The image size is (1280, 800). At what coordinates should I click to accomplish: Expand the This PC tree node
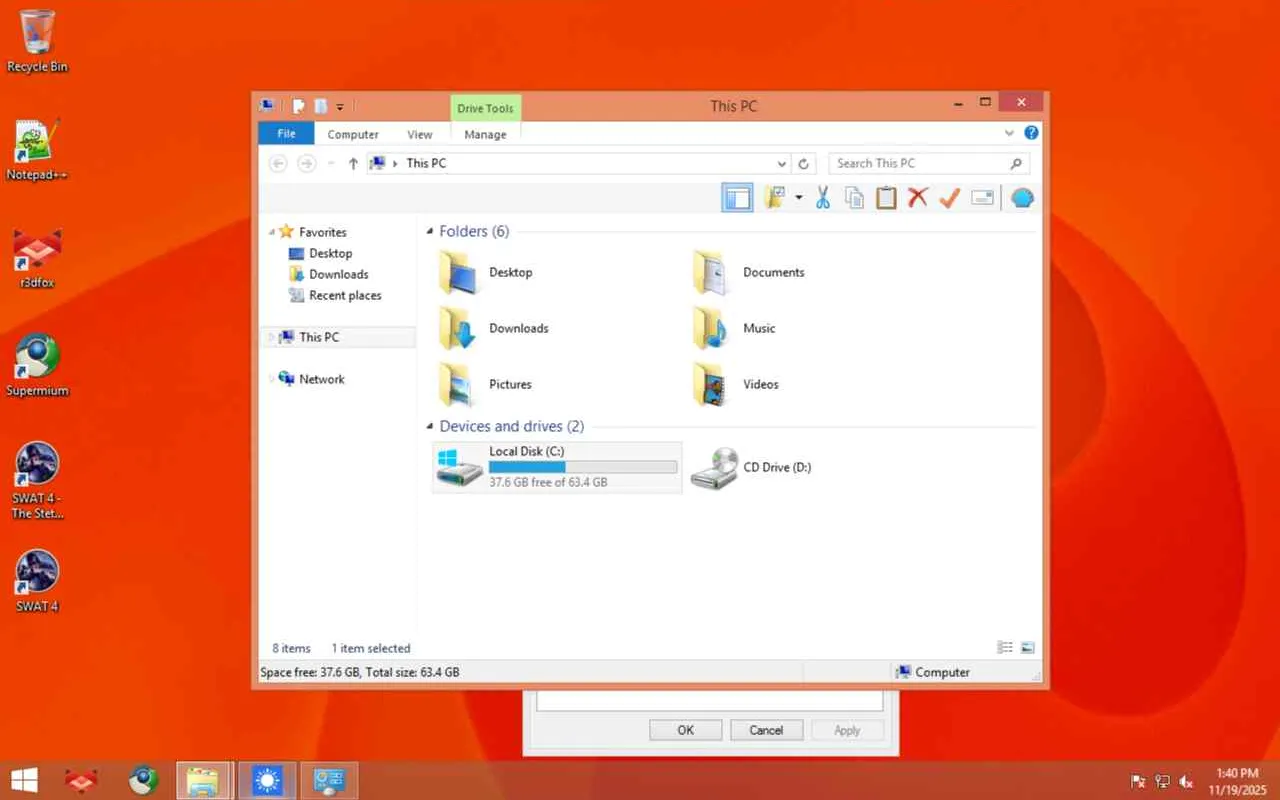(x=271, y=338)
